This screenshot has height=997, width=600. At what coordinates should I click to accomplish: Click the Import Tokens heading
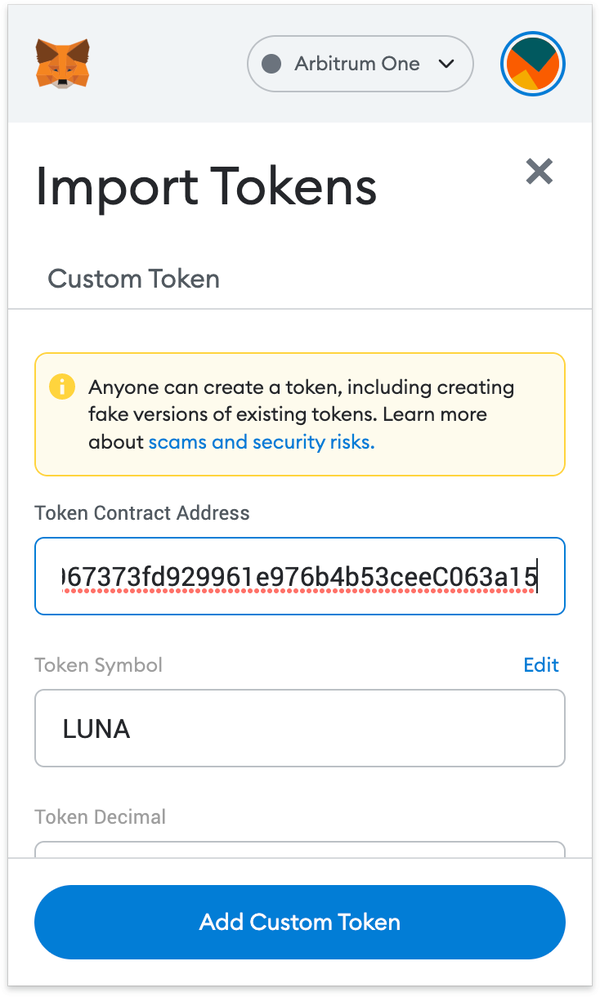click(x=206, y=187)
